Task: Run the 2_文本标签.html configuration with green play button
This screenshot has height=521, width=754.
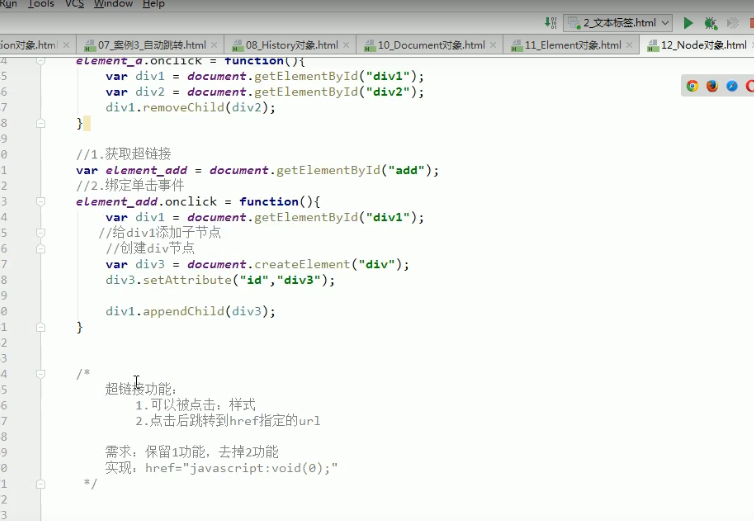Action: click(688, 23)
